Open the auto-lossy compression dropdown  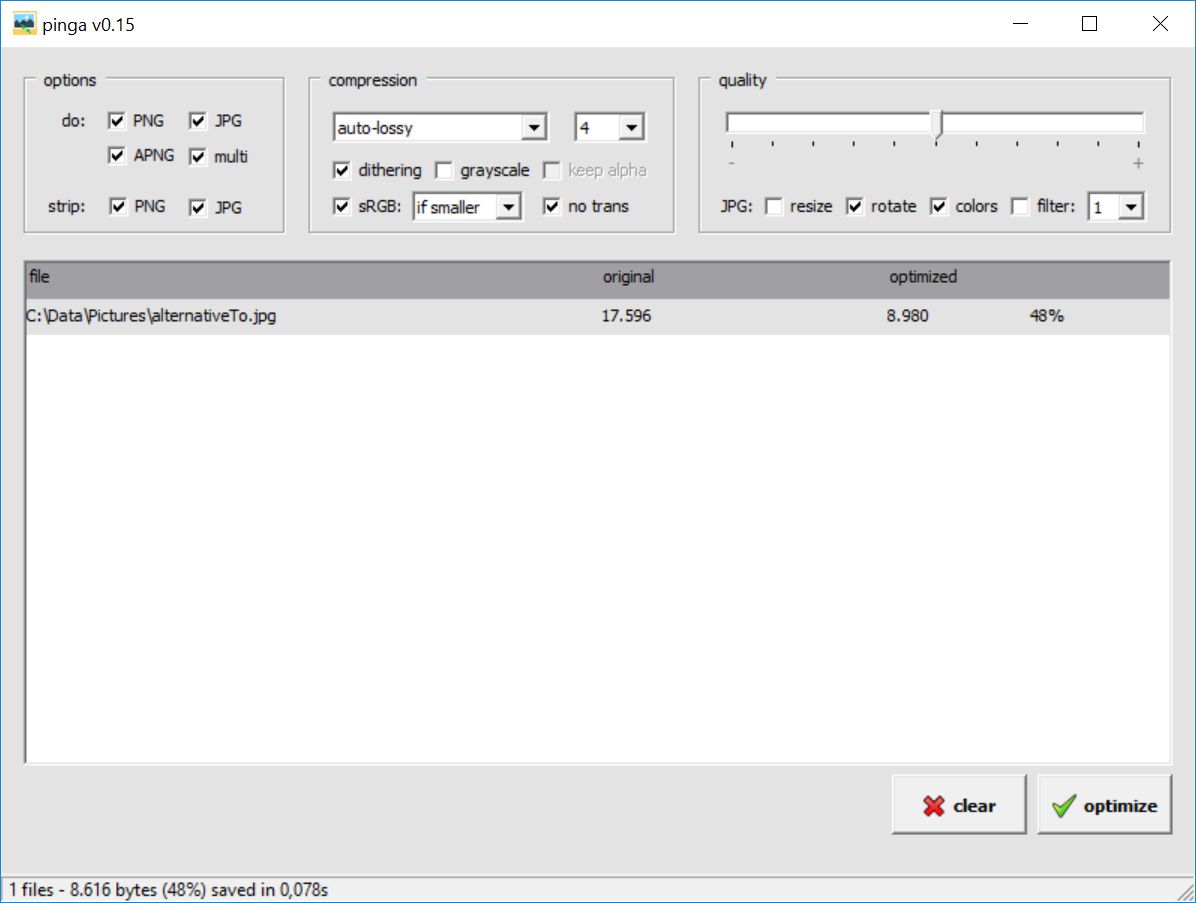click(538, 127)
